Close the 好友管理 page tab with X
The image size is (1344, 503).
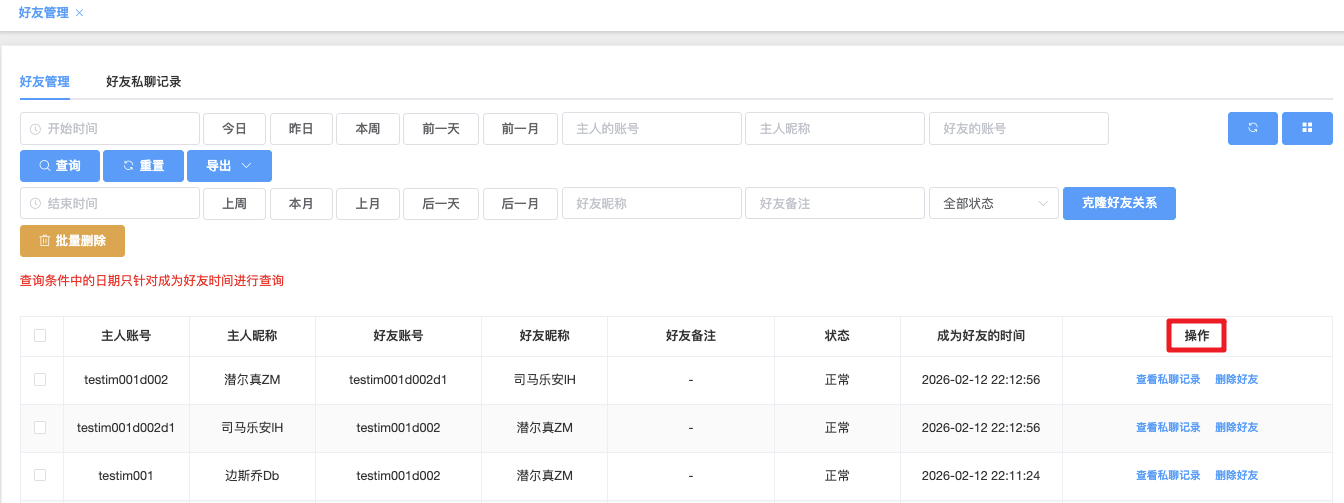coord(80,13)
